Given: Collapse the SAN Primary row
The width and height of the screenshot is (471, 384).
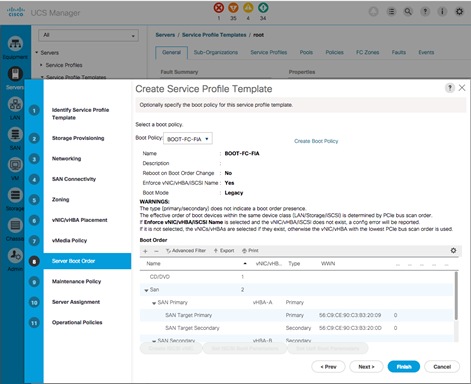Looking at the screenshot, I should tap(154, 303).
